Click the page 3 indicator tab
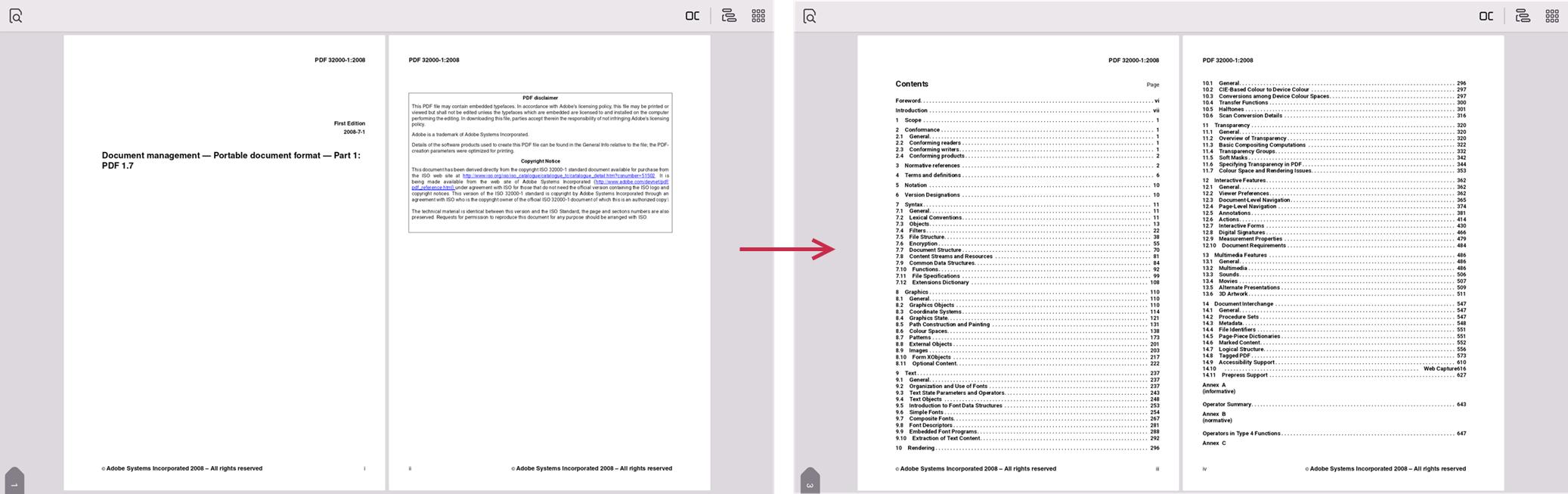 coord(810,482)
